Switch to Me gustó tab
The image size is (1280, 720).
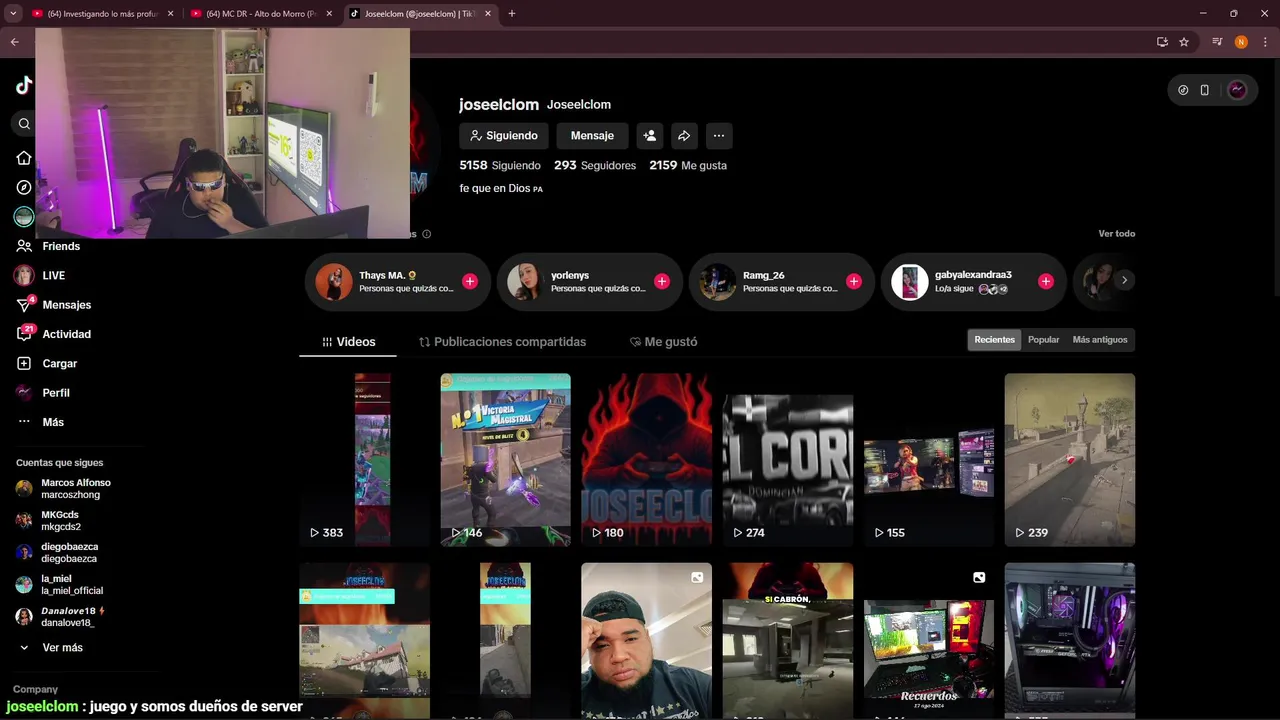663,342
